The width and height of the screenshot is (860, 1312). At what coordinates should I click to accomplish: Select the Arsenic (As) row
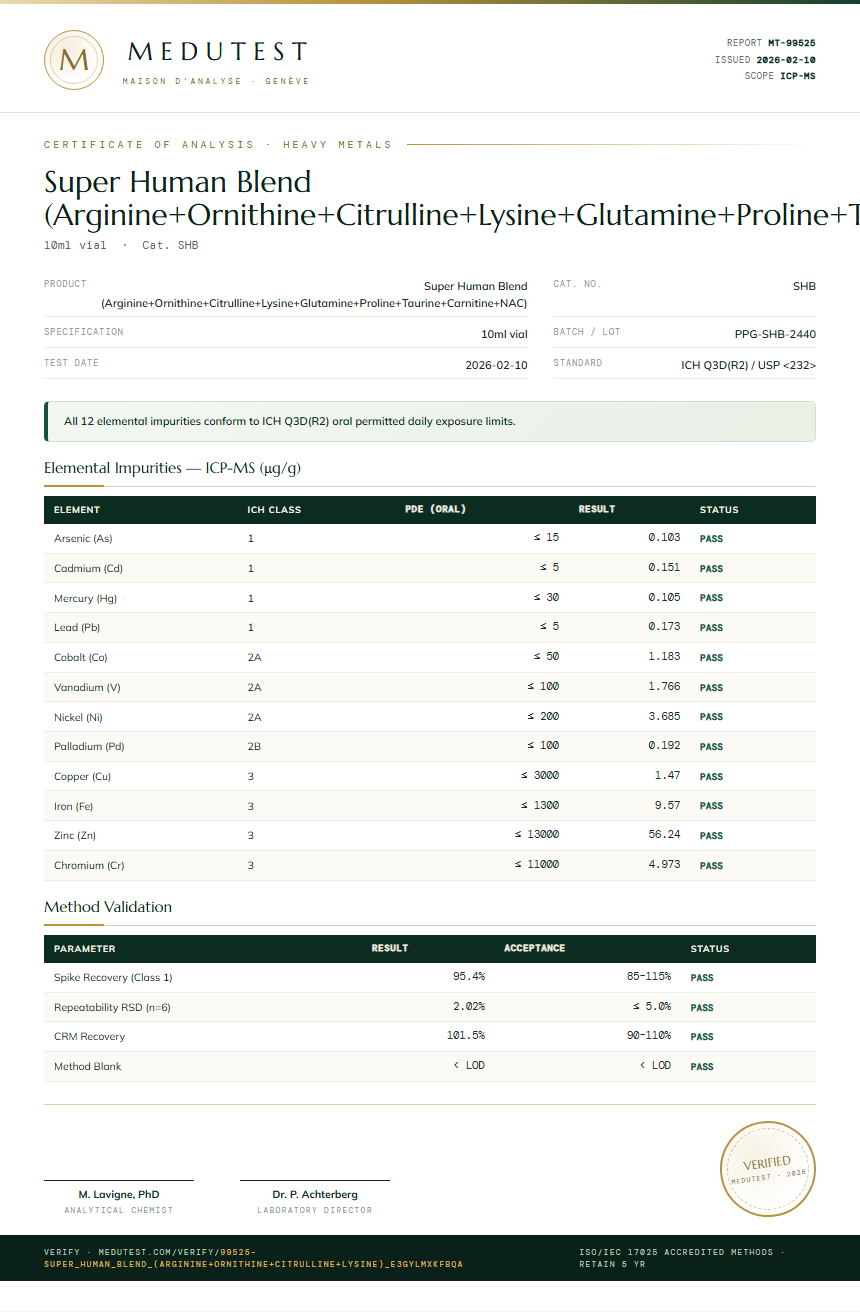430,538
